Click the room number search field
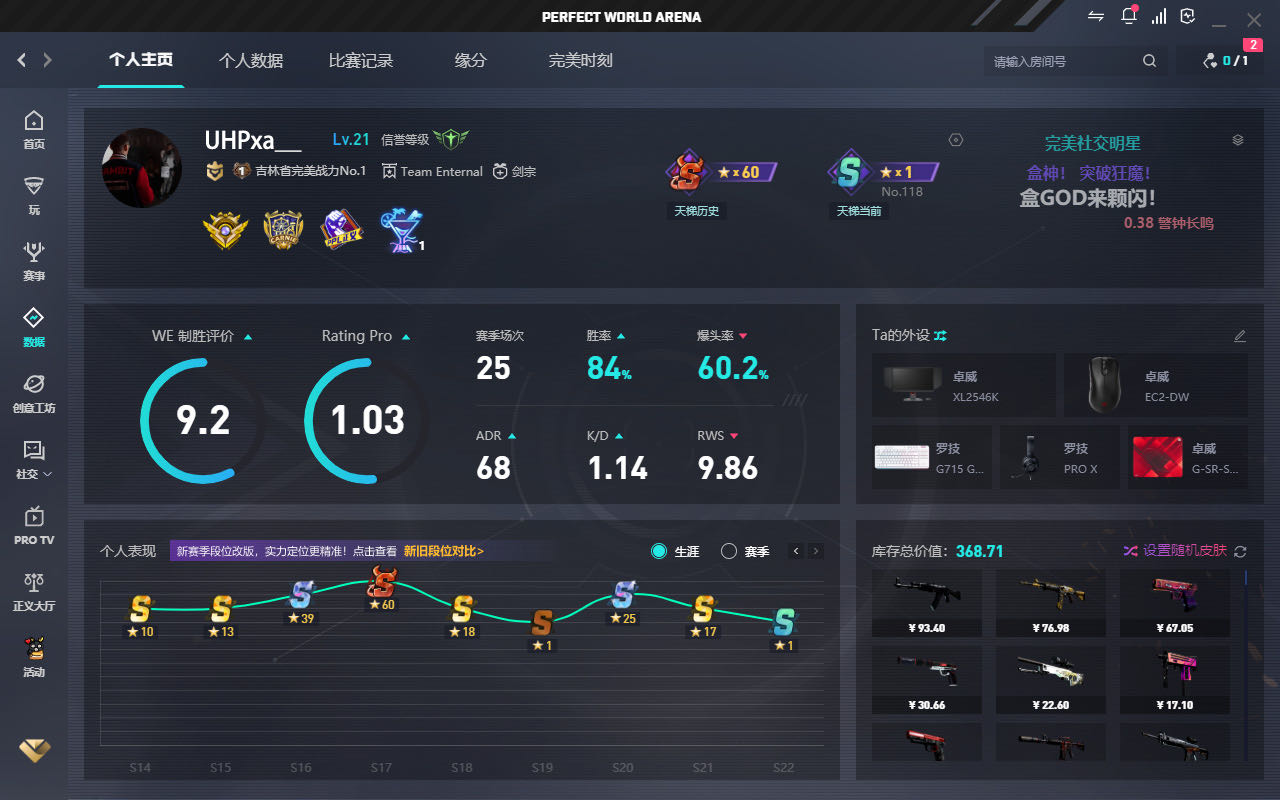The image size is (1280, 800). (1065, 61)
